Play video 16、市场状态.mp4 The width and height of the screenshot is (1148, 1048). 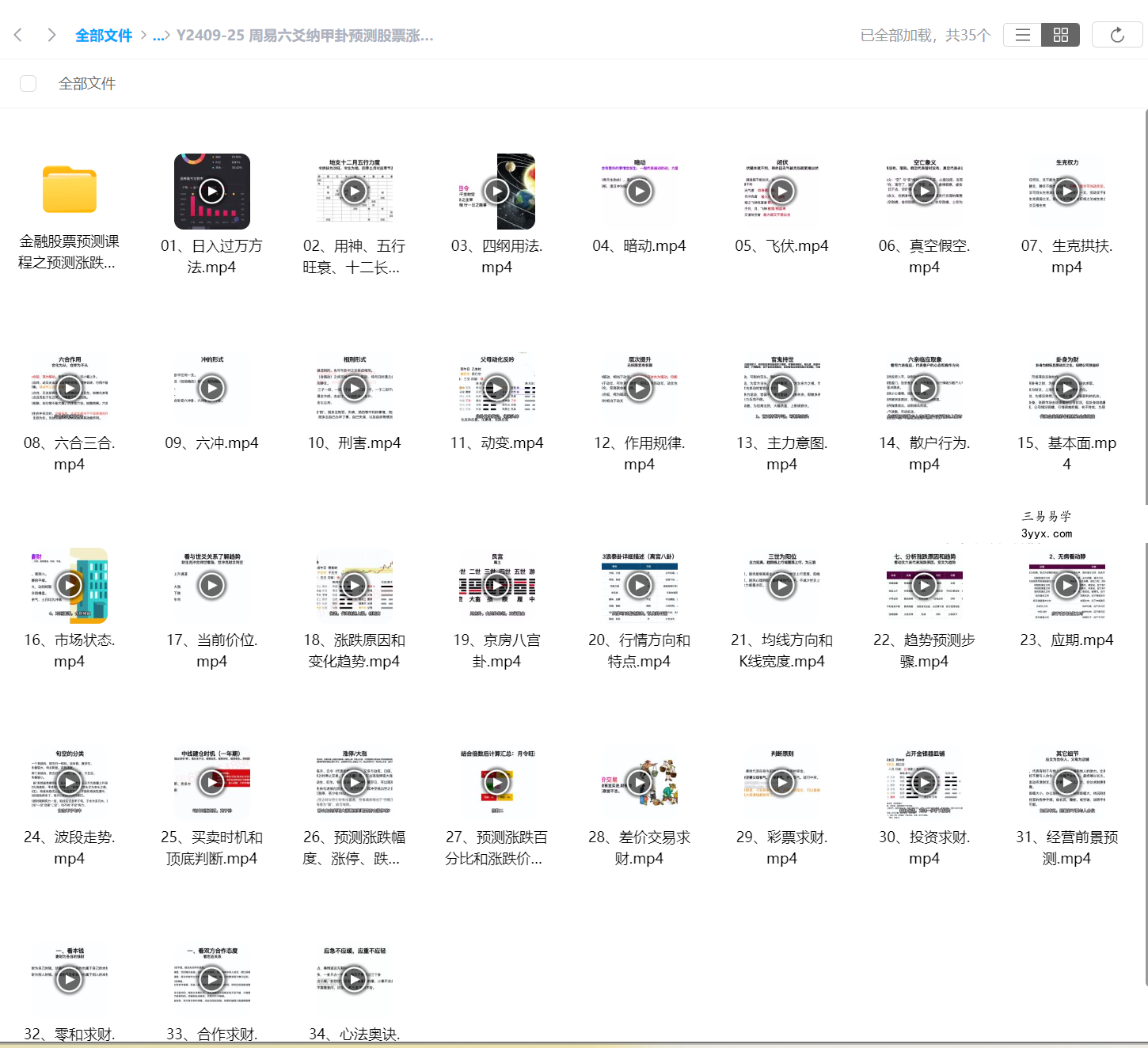(69, 585)
